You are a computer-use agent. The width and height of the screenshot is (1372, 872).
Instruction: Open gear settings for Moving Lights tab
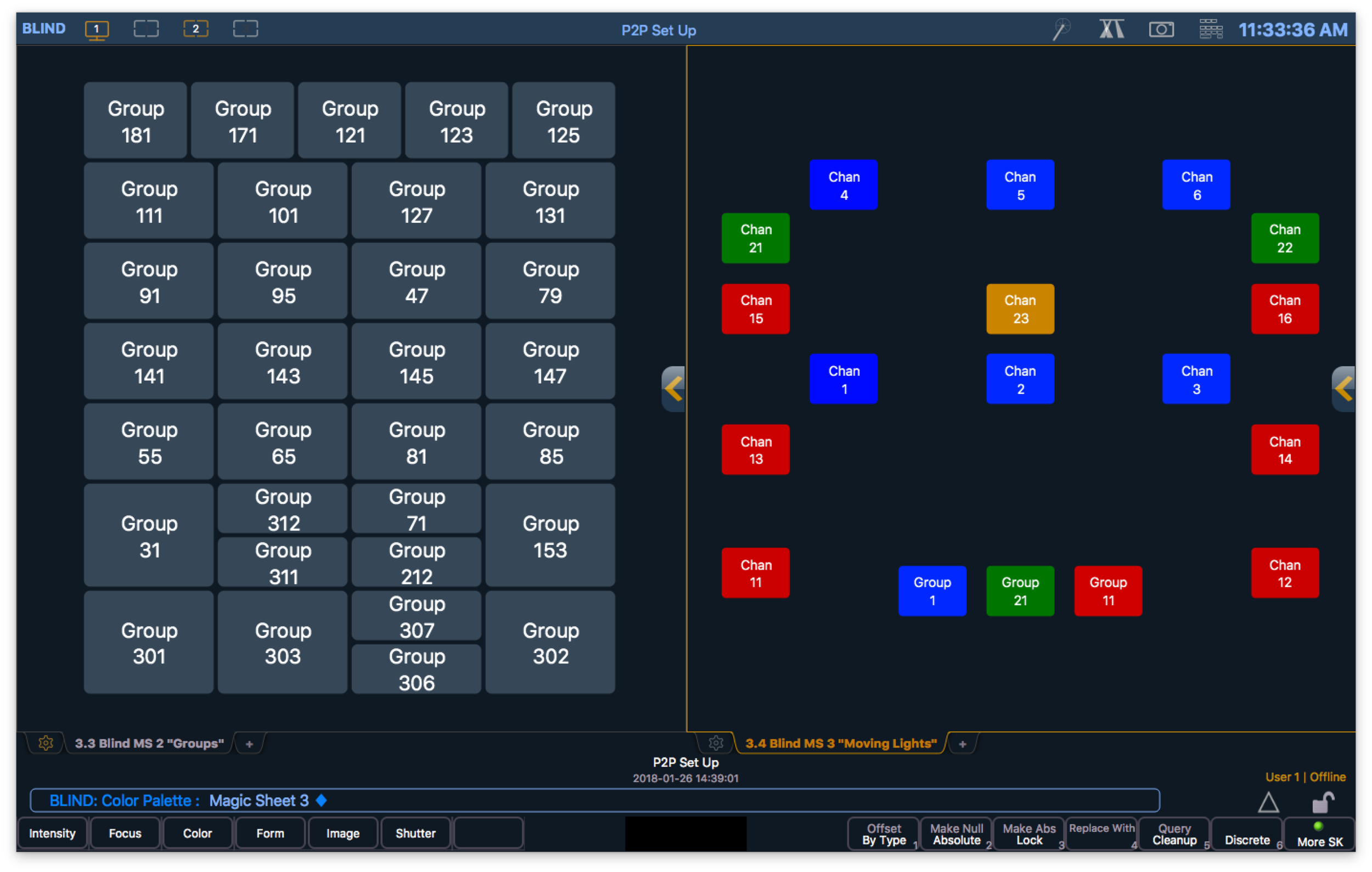coord(716,742)
